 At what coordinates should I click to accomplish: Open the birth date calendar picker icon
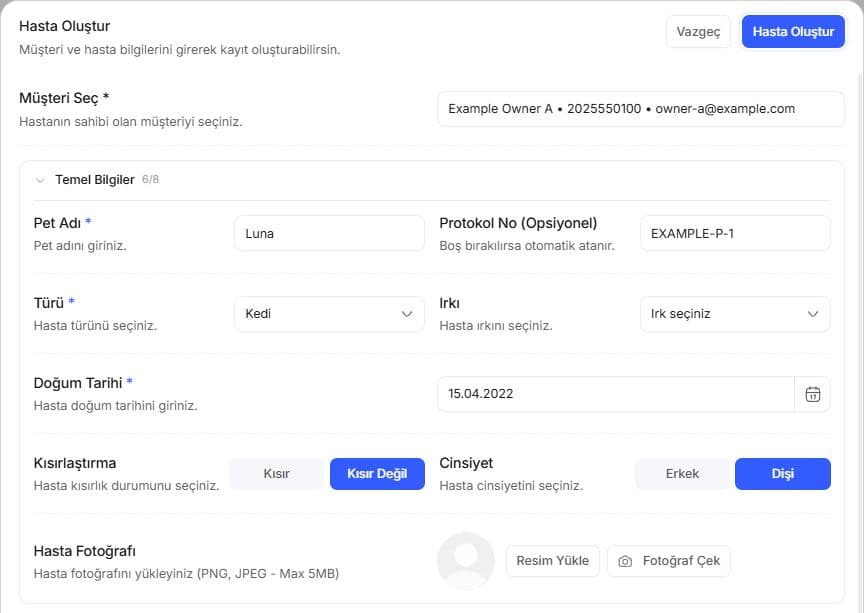pos(812,394)
